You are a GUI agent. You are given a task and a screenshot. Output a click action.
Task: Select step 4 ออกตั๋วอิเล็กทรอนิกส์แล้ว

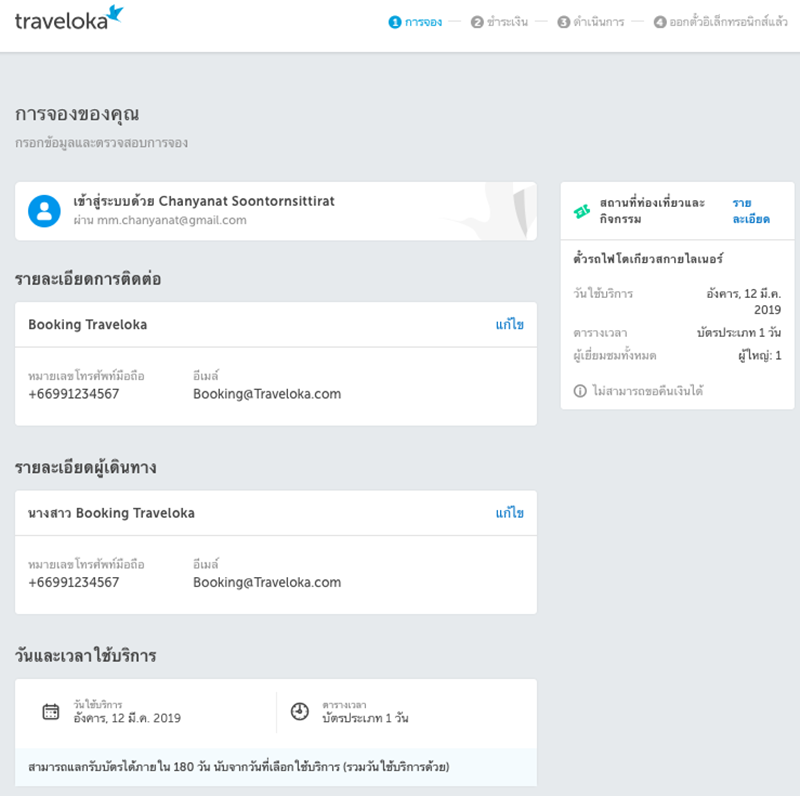point(720,22)
